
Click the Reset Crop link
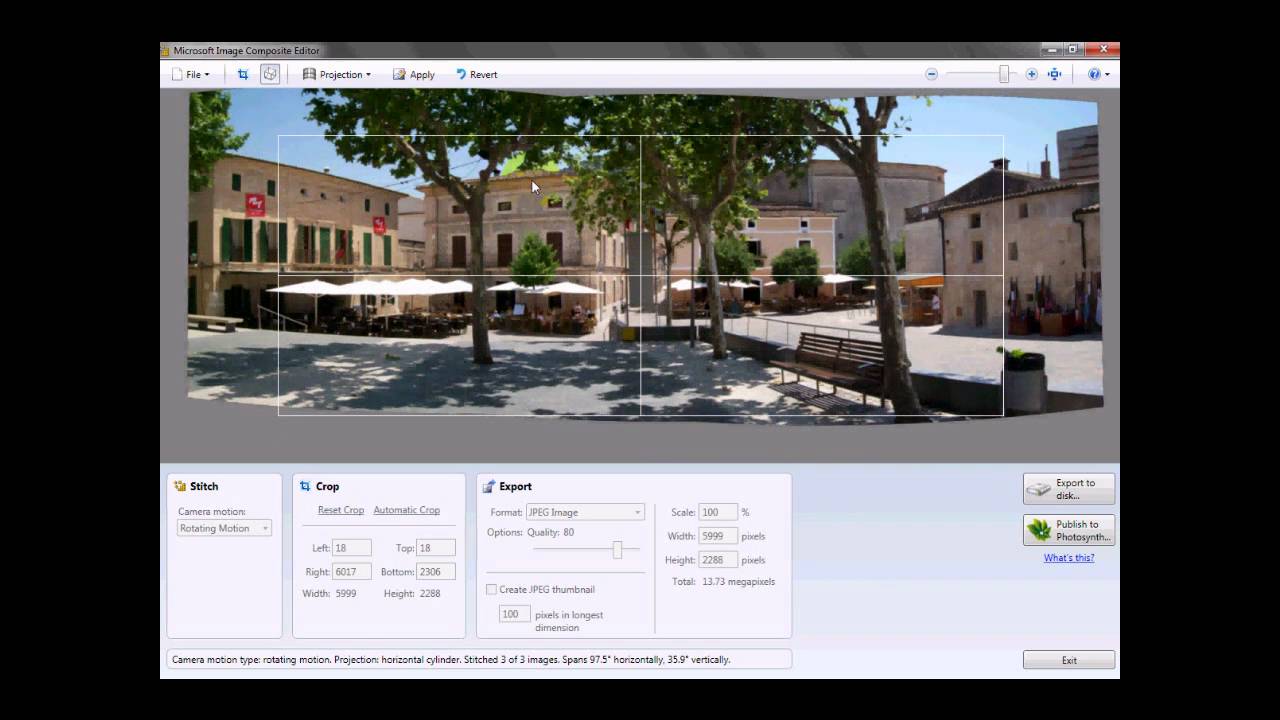(341, 510)
